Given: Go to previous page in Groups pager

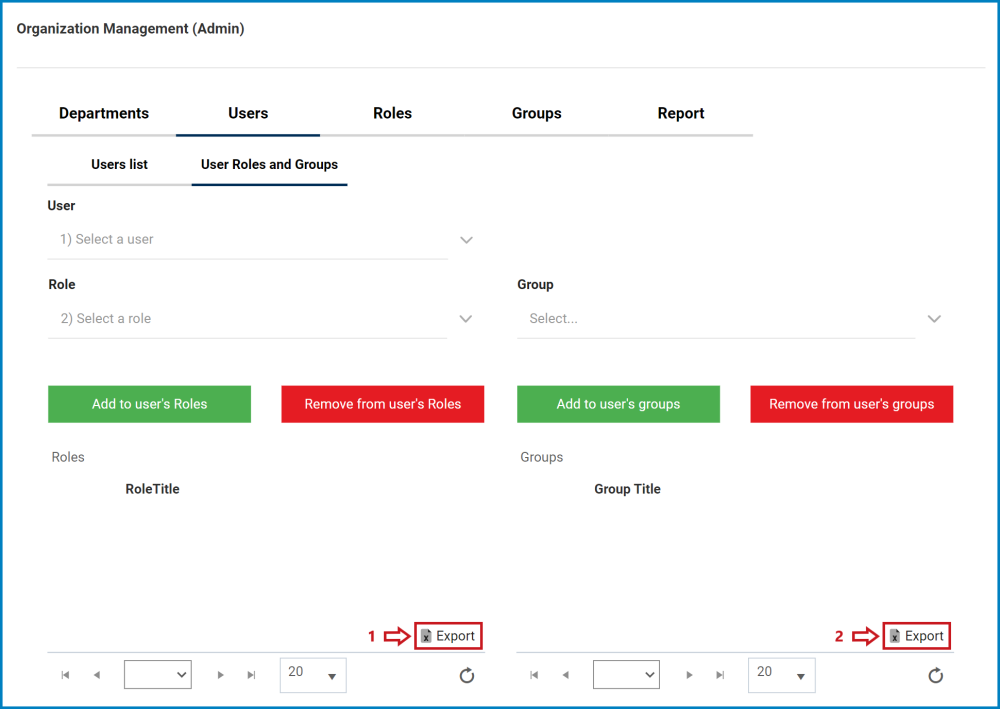Looking at the screenshot, I should 566,675.
